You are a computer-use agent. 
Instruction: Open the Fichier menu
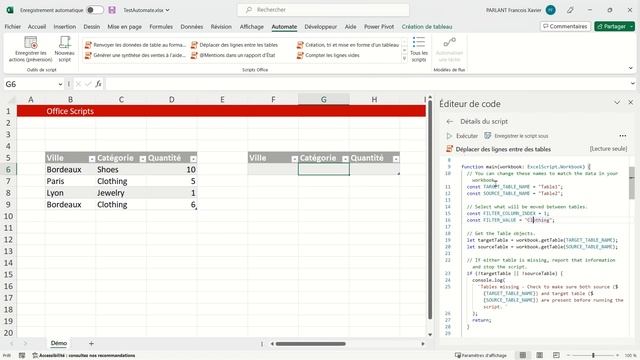(x=13, y=27)
